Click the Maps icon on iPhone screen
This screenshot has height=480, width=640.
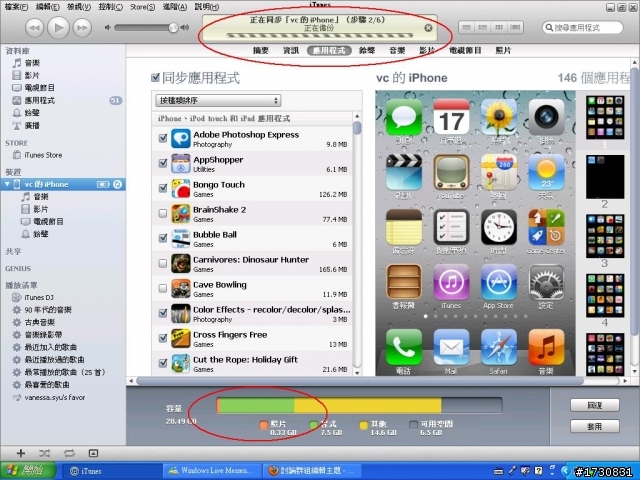pyautogui.click(x=498, y=172)
